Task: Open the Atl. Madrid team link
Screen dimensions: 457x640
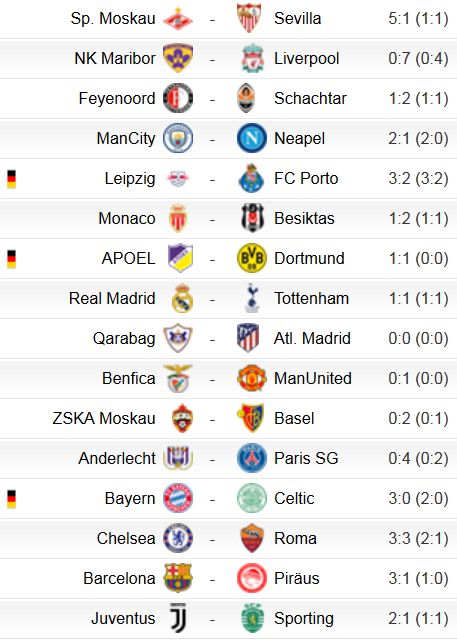Action: pos(312,338)
